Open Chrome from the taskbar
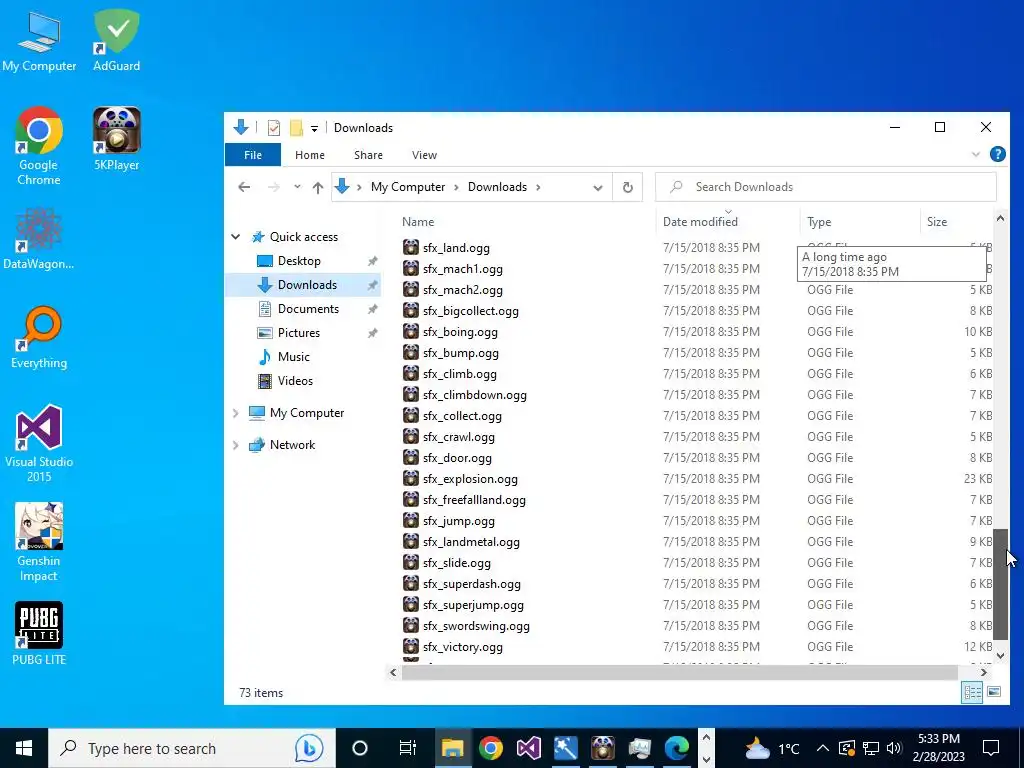1024x768 pixels. 490,748
